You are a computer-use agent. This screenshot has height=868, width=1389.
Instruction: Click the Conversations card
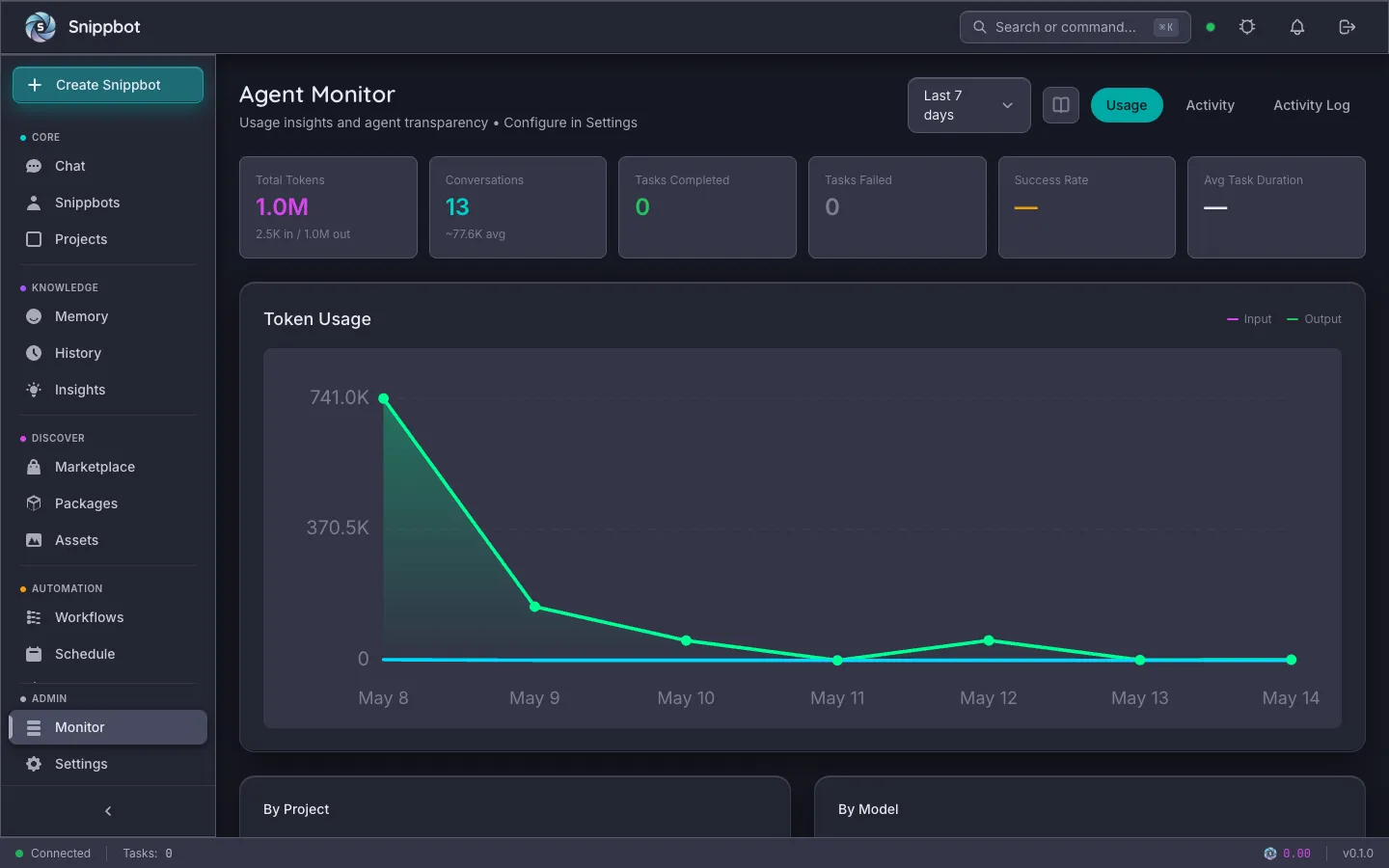[518, 207]
